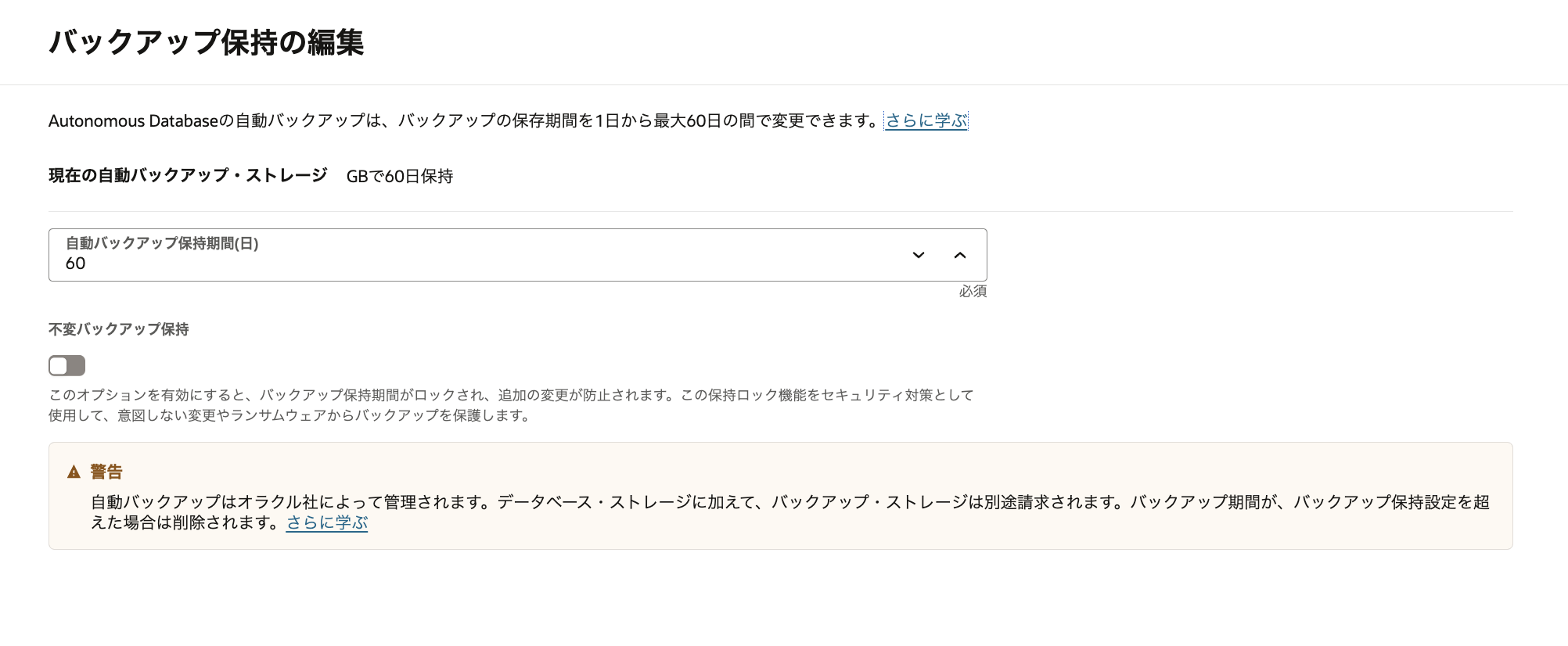1568x646 pixels.
Task: Open さらに学ぶ link beside the top description
Action: [x=926, y=120]
